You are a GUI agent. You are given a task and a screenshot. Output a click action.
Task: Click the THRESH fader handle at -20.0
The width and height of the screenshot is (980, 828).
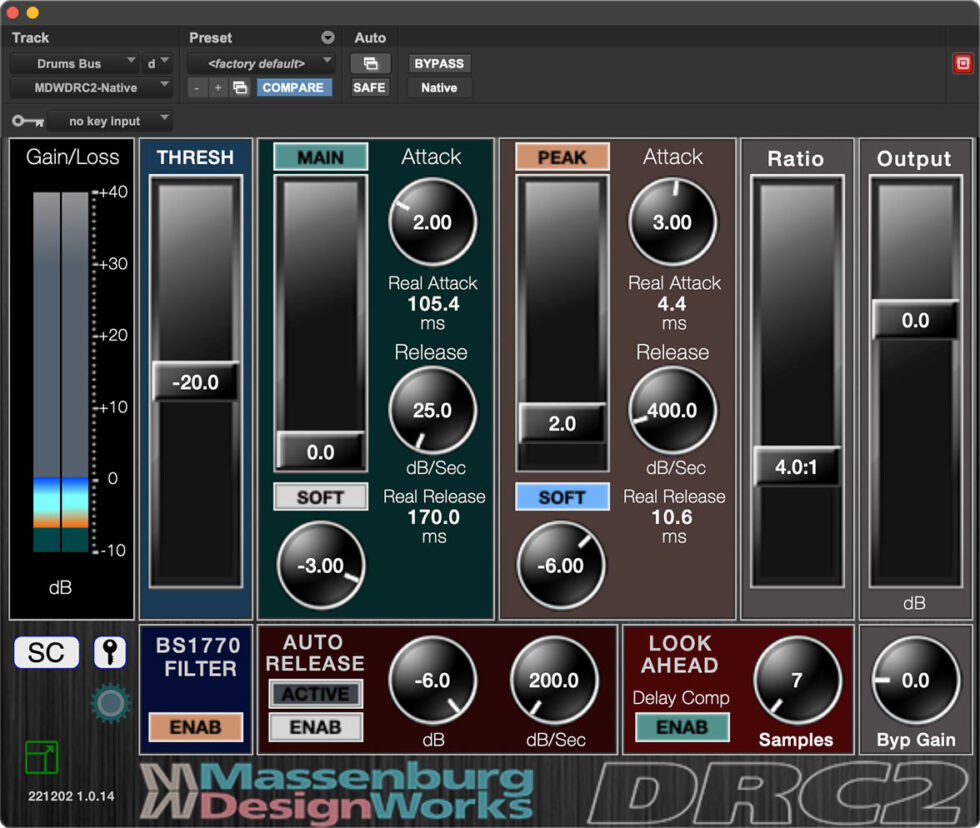[x=196, y=381]
